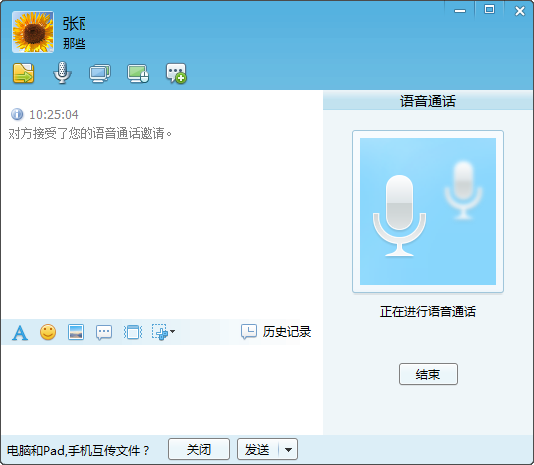Insert a picture with the image icon
The image size is (534, 465).
pos(76,332)
